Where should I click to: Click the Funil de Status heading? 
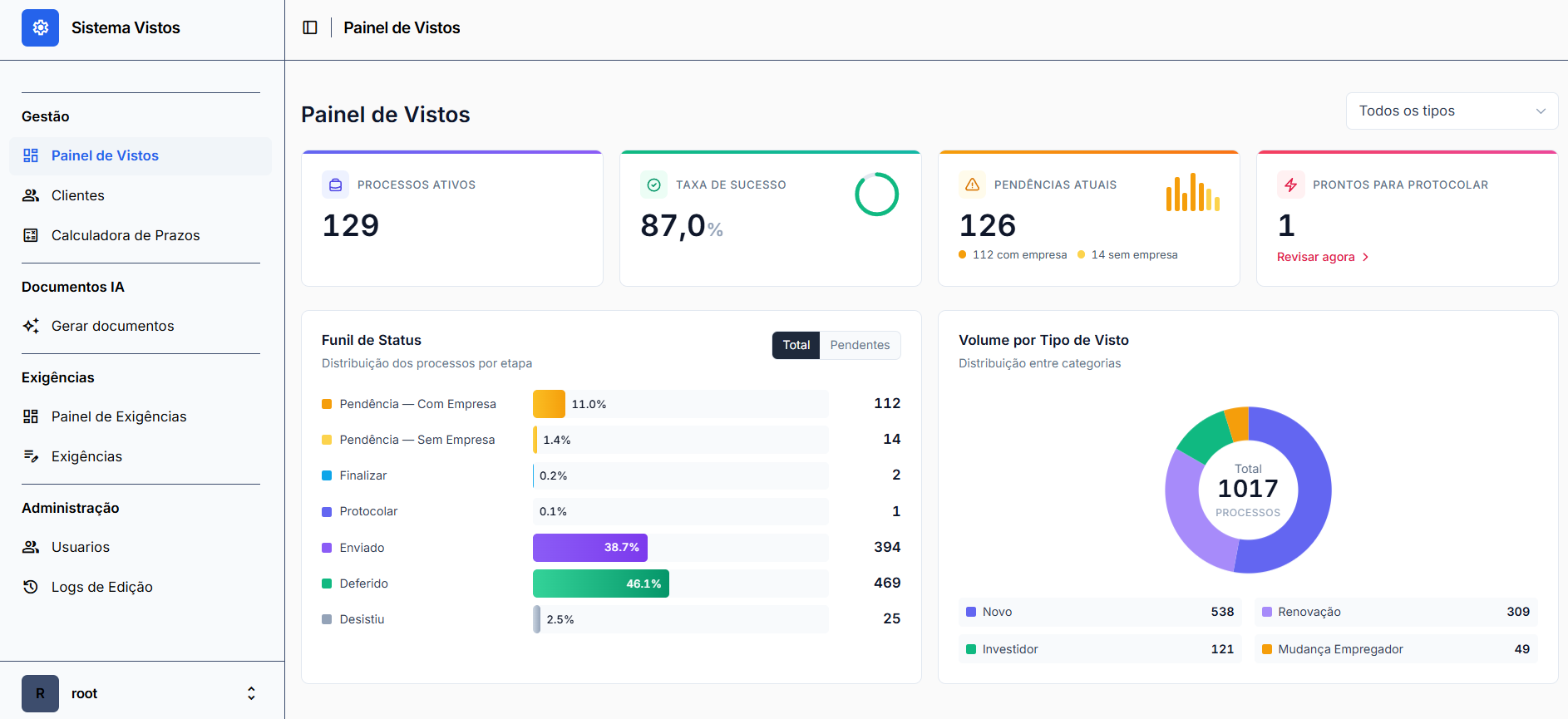(x=372, y=340)
